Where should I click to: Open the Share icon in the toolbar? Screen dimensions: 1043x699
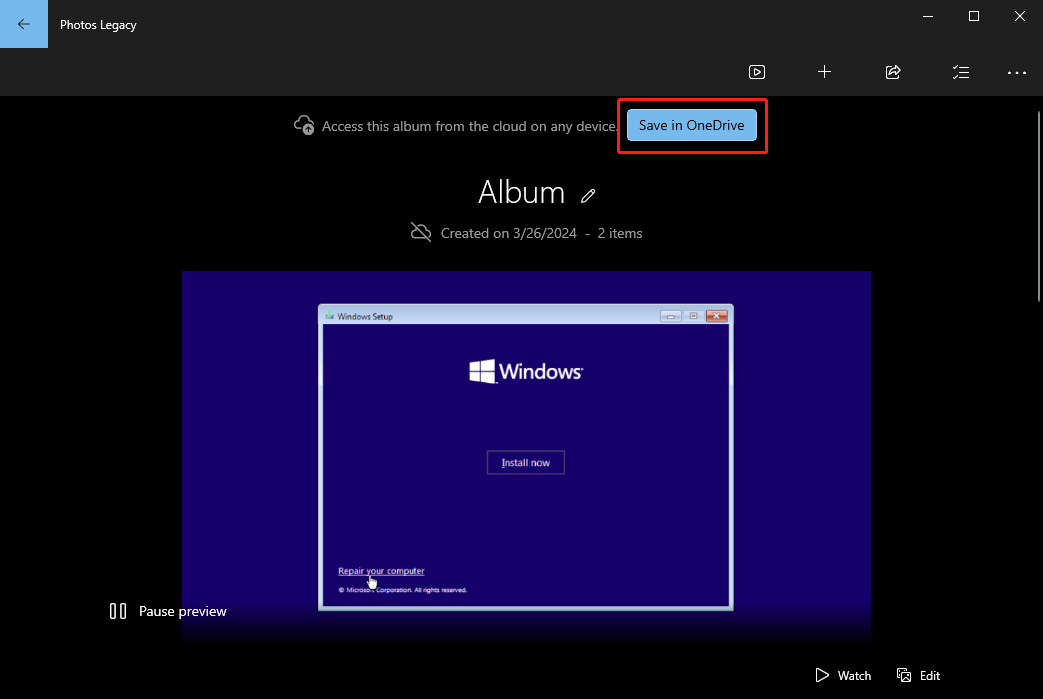tap(893, 72)
